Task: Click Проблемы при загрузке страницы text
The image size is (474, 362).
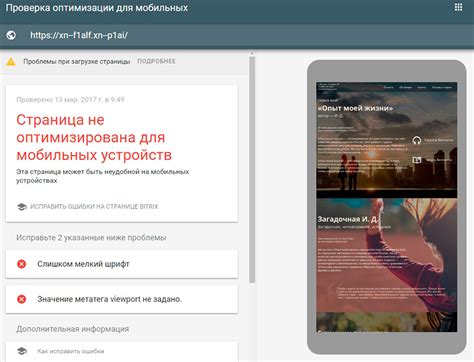Action: tap(77, 61)
